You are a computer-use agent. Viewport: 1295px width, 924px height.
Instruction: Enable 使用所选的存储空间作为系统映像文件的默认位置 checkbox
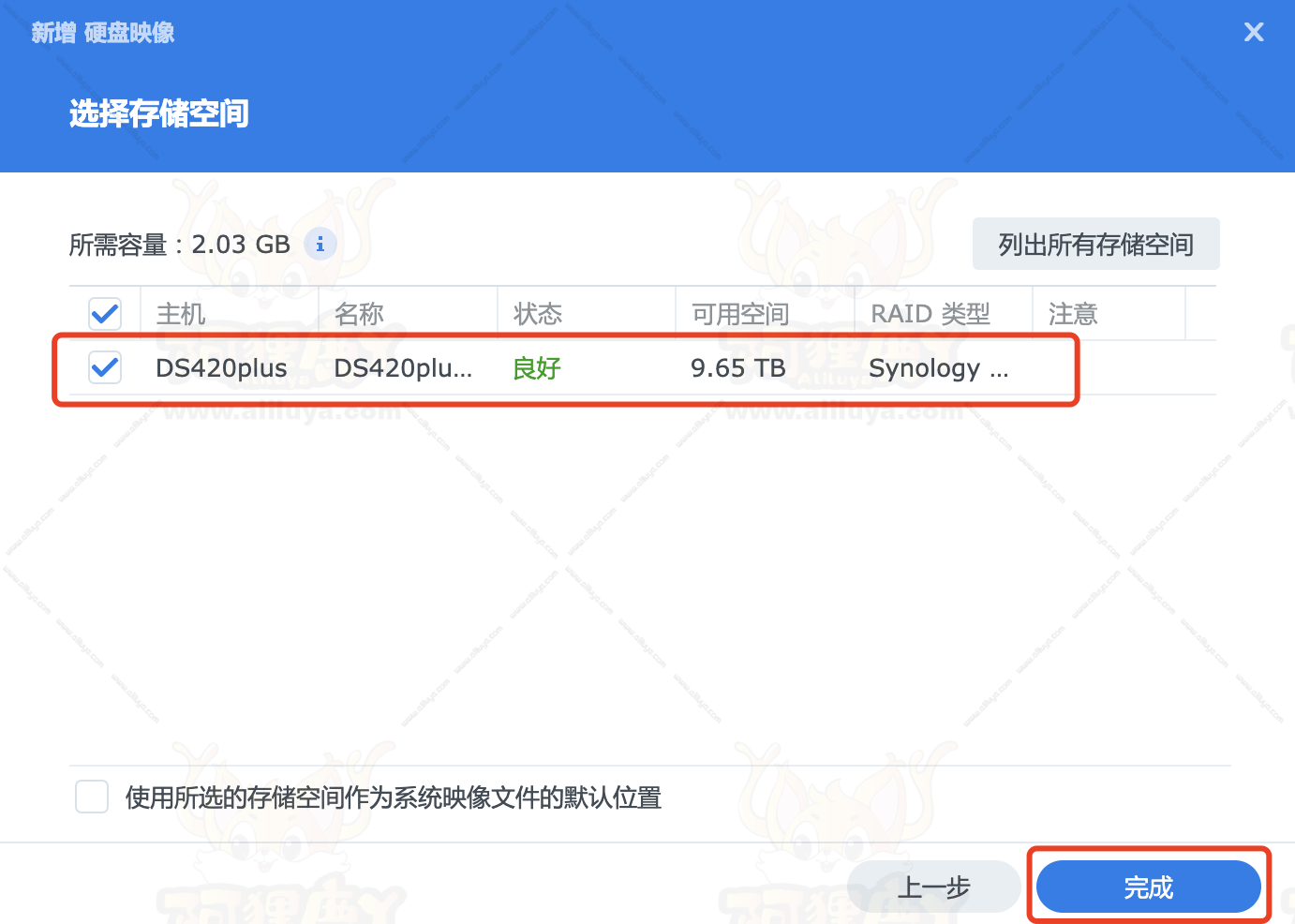tap(92, 797)
